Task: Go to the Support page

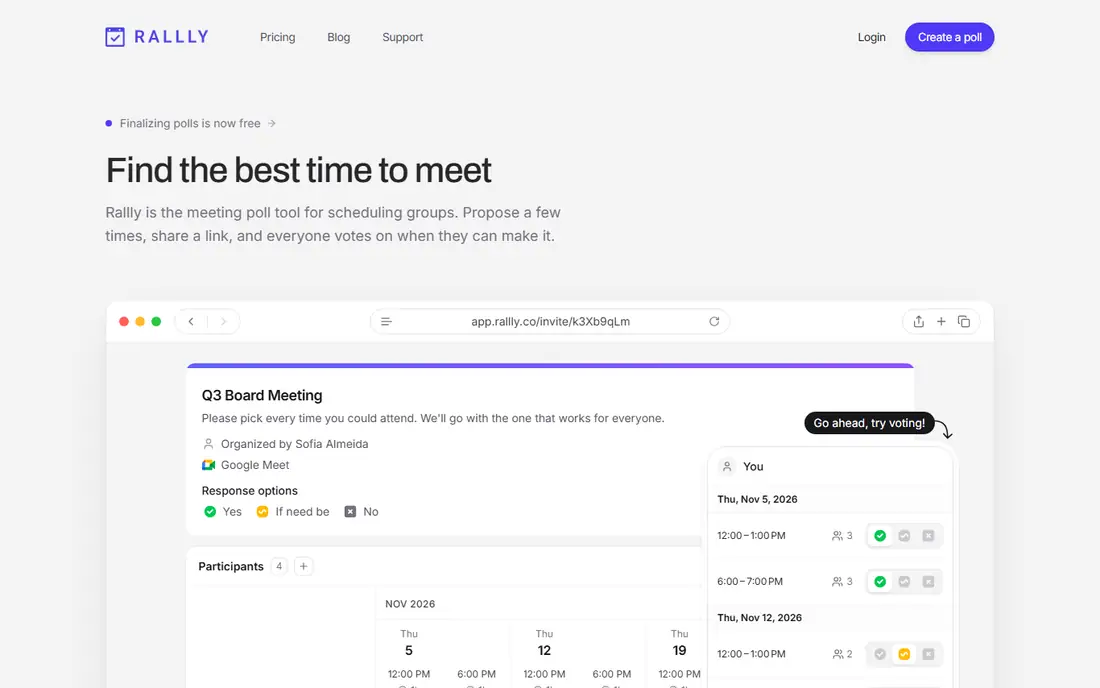Action: [x=402, y=37]
